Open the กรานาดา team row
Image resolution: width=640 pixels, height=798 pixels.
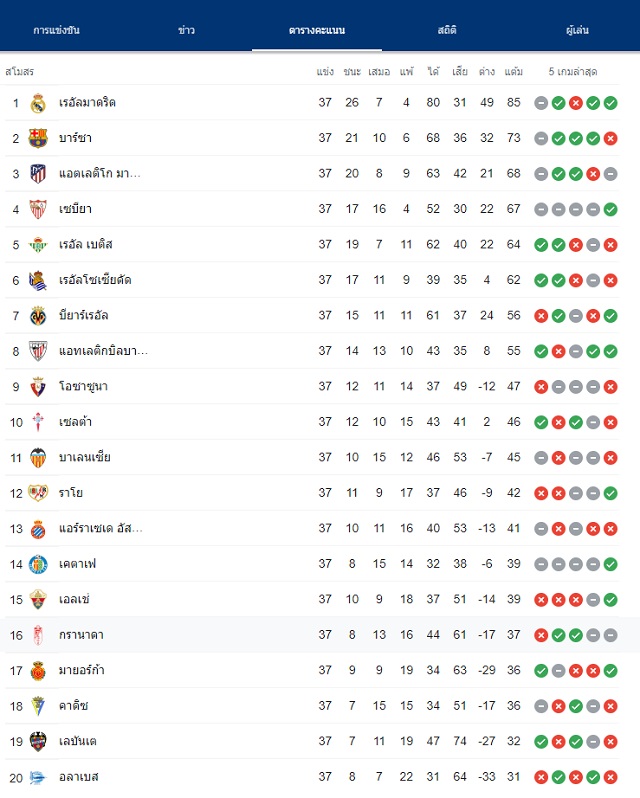tap(320, 635)
